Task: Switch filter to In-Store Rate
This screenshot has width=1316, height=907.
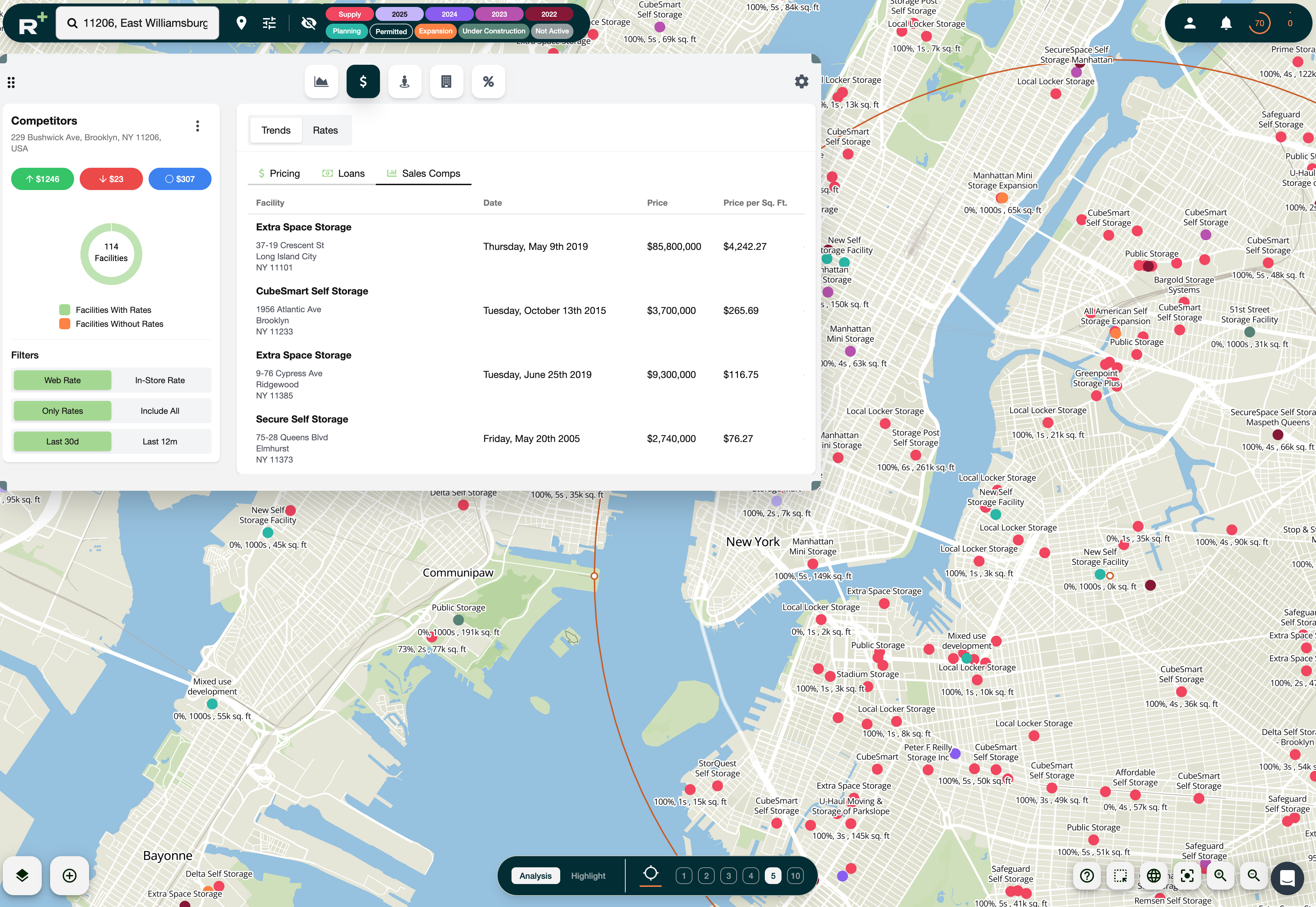Action: [x=160, y=380]
